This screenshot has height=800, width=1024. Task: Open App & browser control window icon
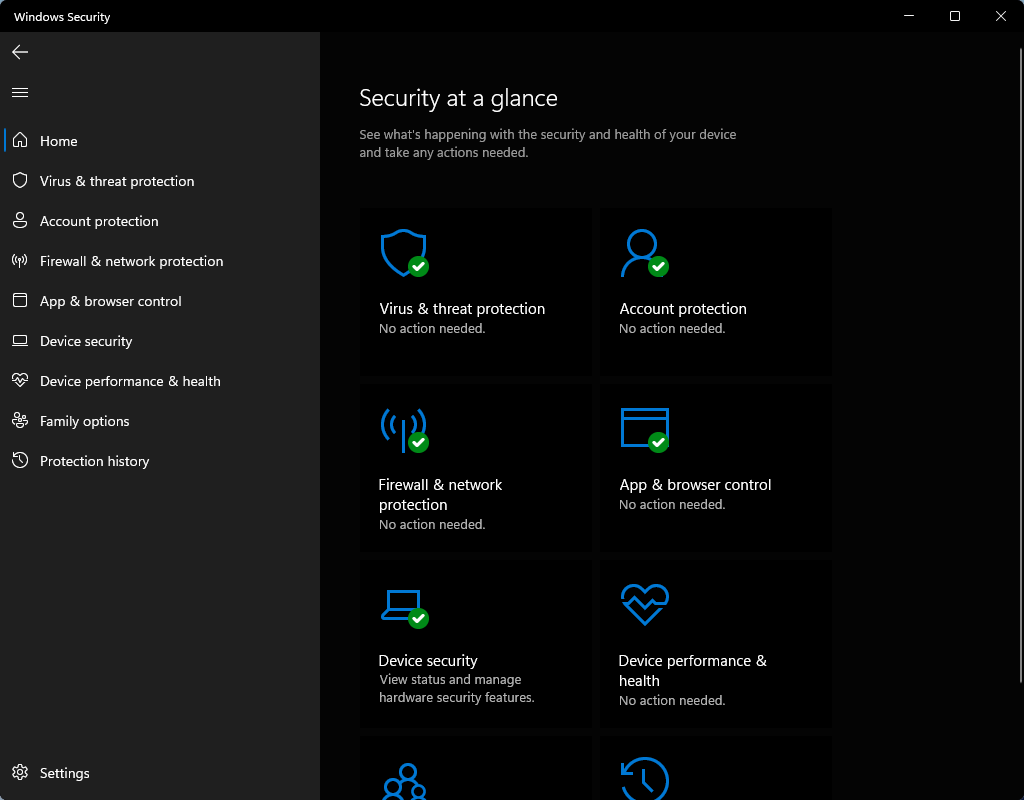click(646, 429)
